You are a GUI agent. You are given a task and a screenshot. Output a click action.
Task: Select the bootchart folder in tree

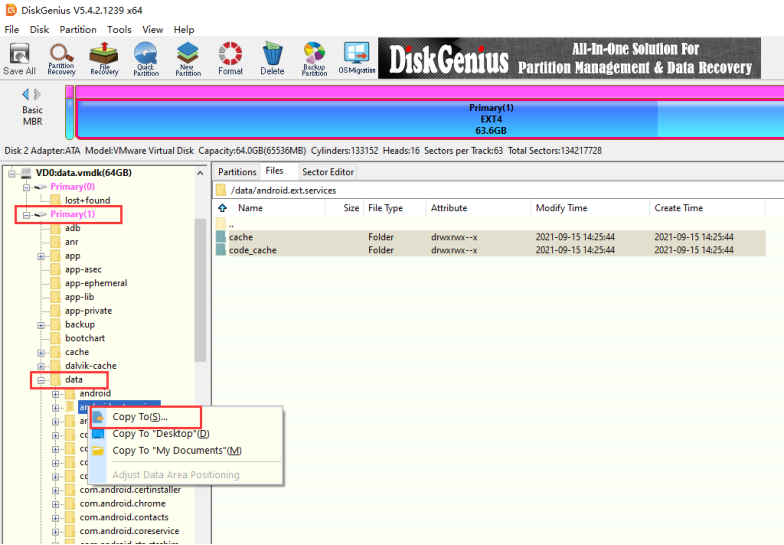coord(85,338)
